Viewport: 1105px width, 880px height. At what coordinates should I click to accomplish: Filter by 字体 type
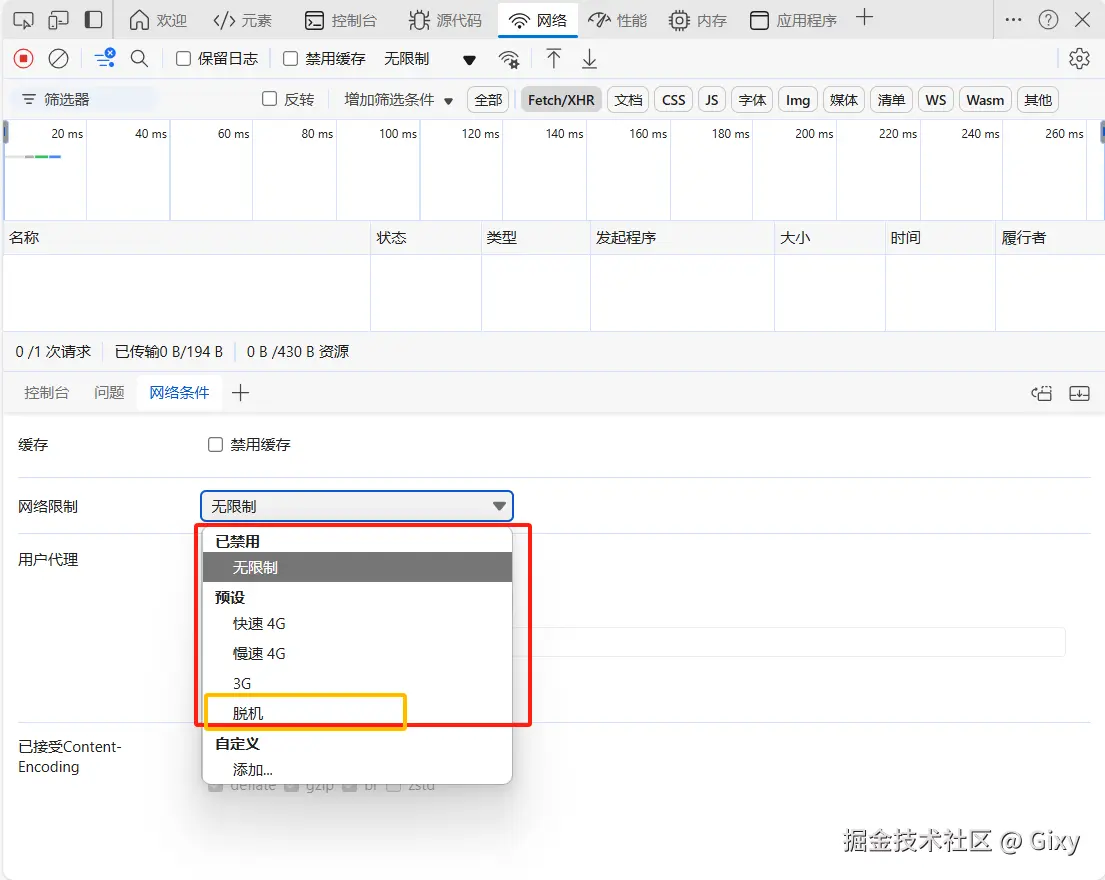752,100
